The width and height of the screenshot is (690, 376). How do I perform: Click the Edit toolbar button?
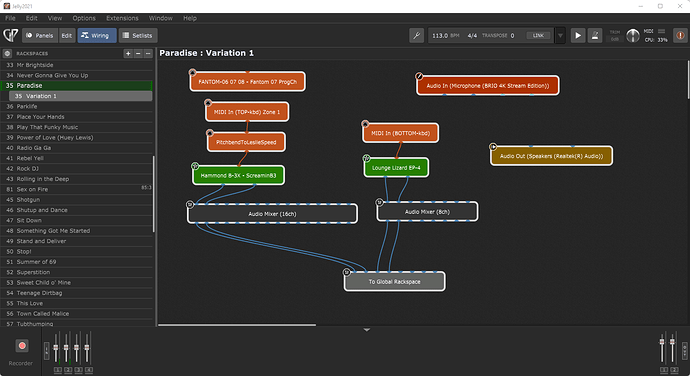coord(67,35)
